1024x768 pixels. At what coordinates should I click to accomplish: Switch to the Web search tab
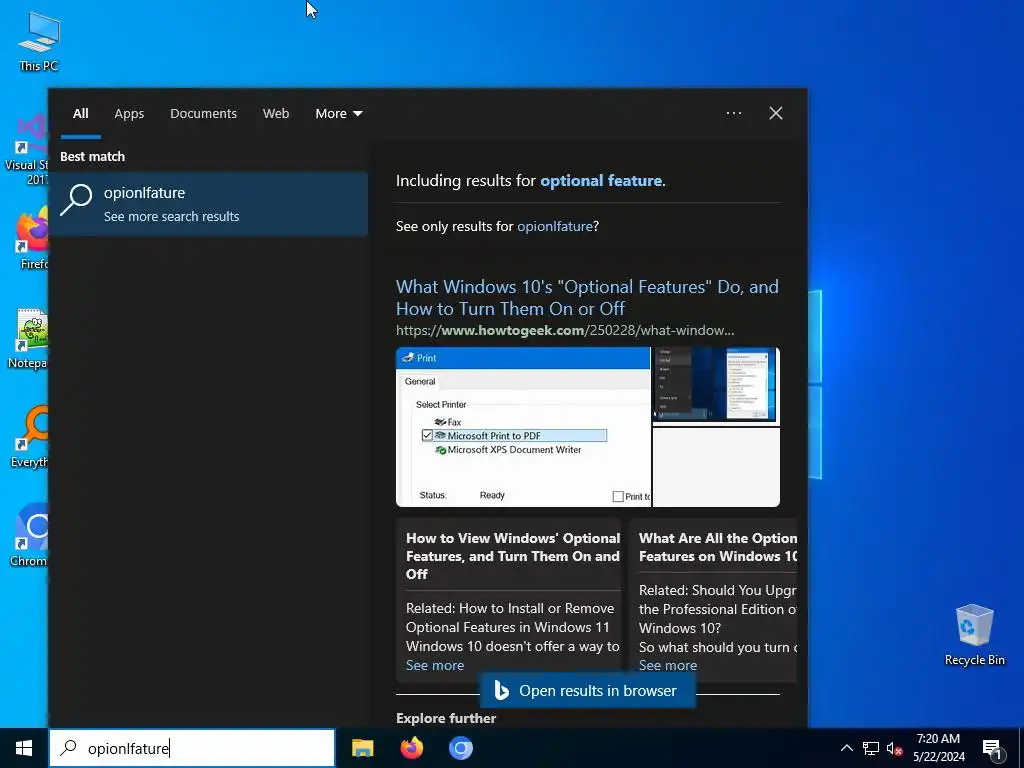pyautogui.click(x=276, y=114)
